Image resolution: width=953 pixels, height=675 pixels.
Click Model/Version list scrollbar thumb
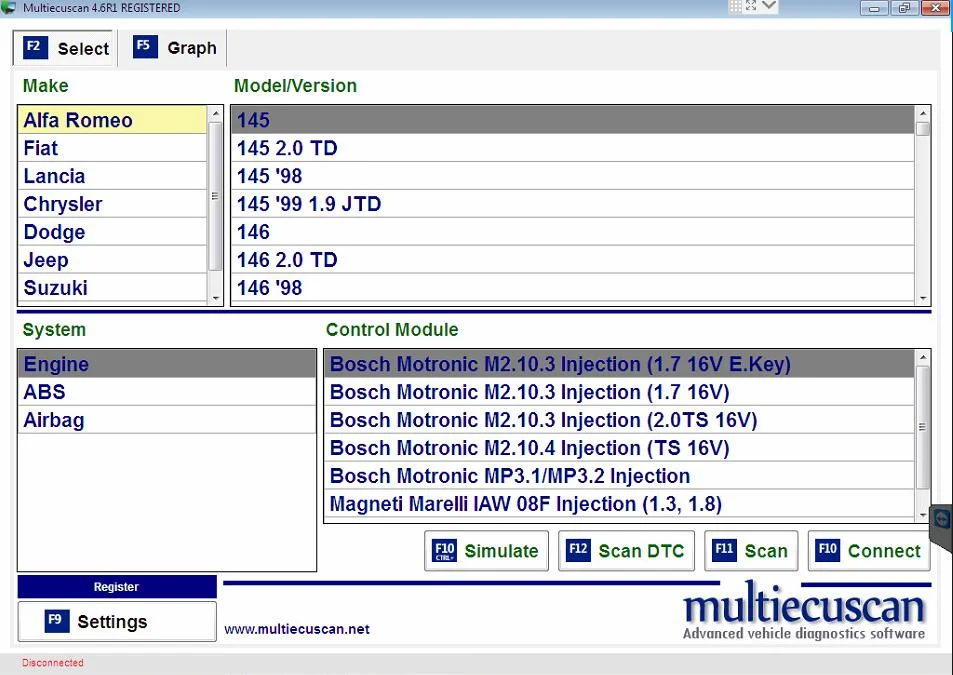pyautogui.click(x=923, y=129)
